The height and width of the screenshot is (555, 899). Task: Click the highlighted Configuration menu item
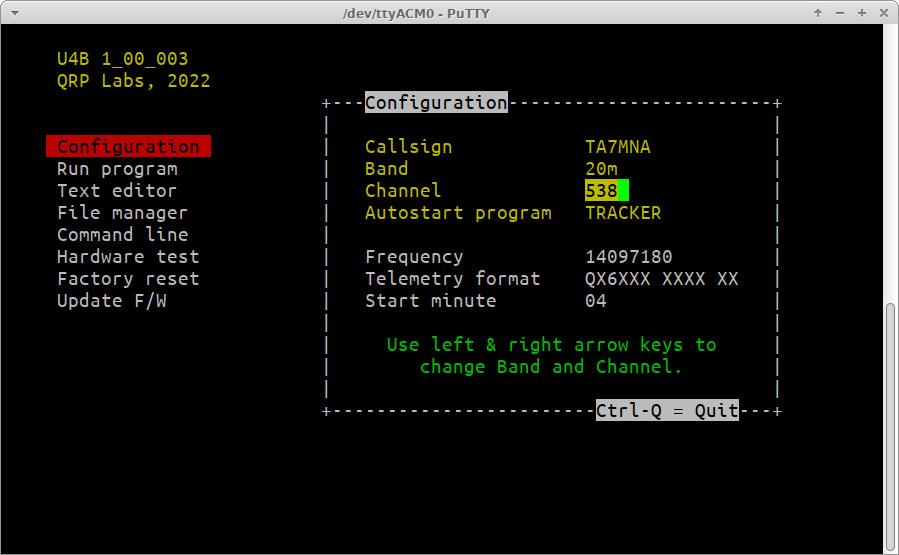128,147
